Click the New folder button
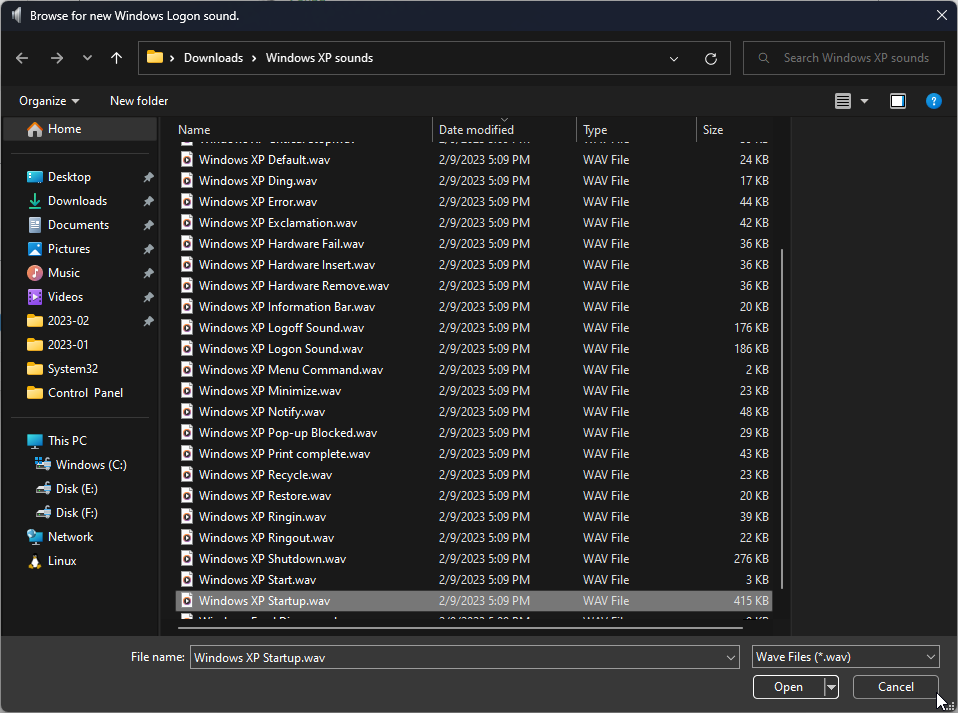The height and width of the screenshot is (713, 958). pos(139,101)
